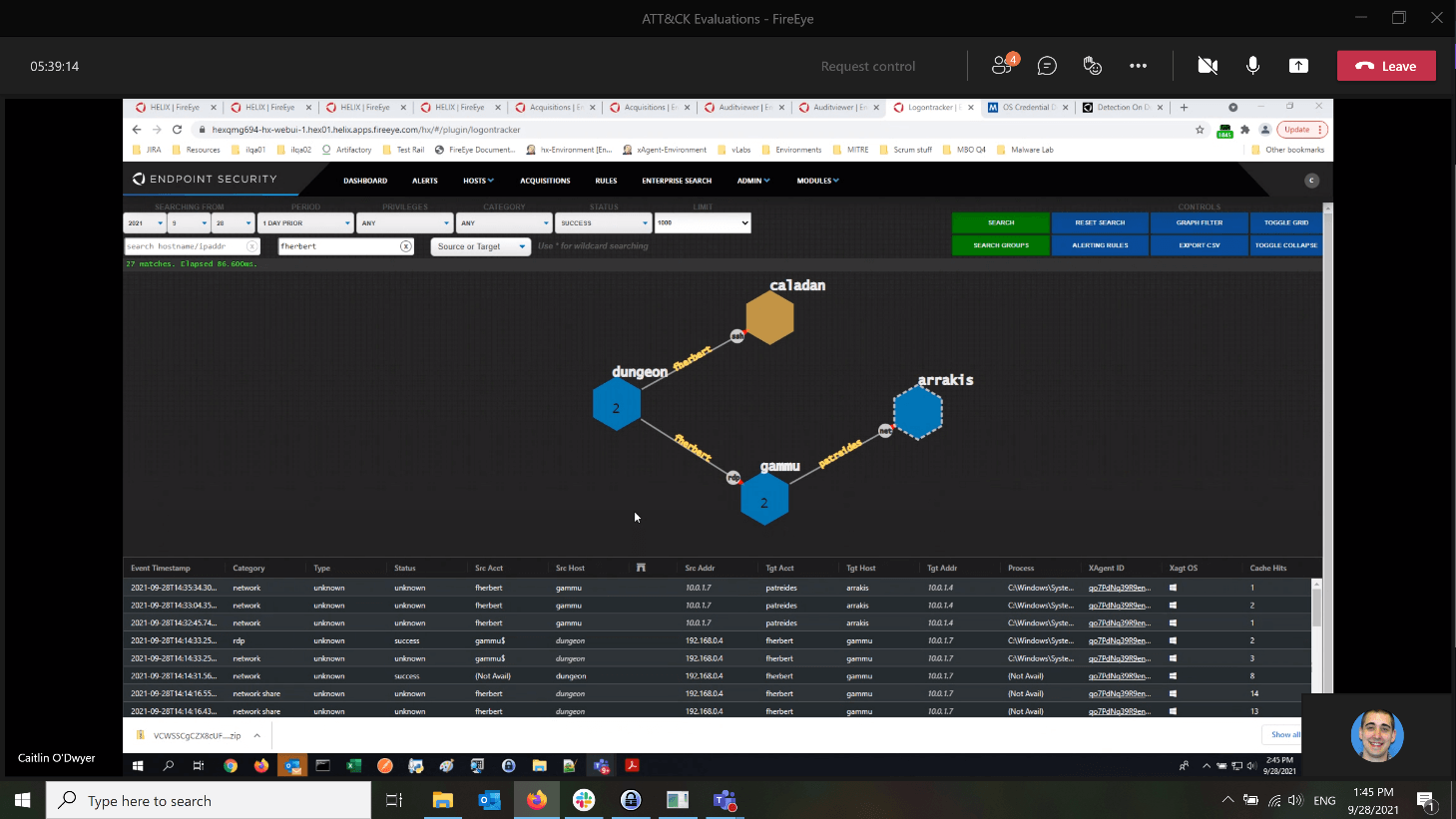Click the Toggle Grid button
Image resolution: width=1456 pixels, height=819 pixels.
(1285, 222)
